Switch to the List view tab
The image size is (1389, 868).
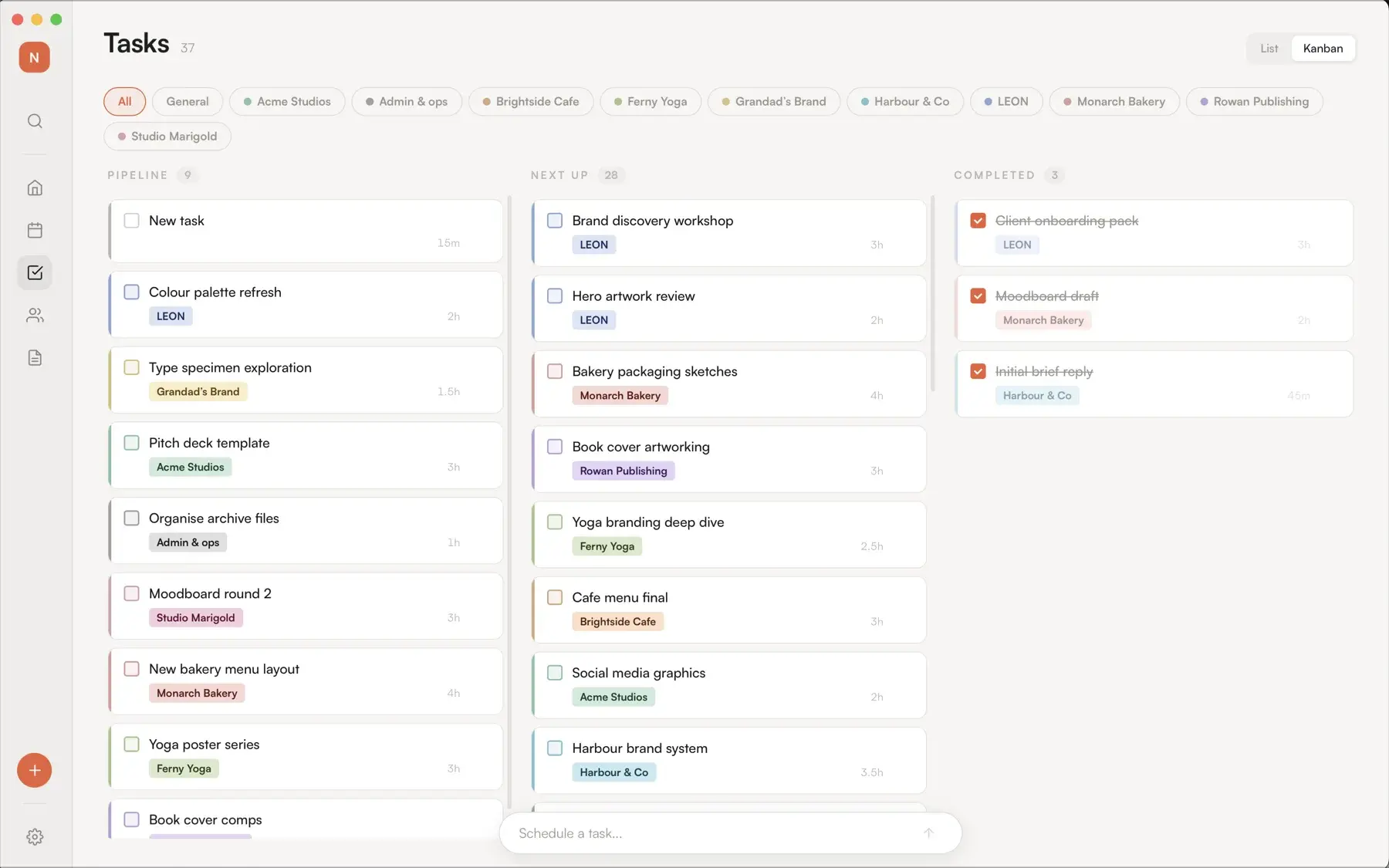(1269, 48)
